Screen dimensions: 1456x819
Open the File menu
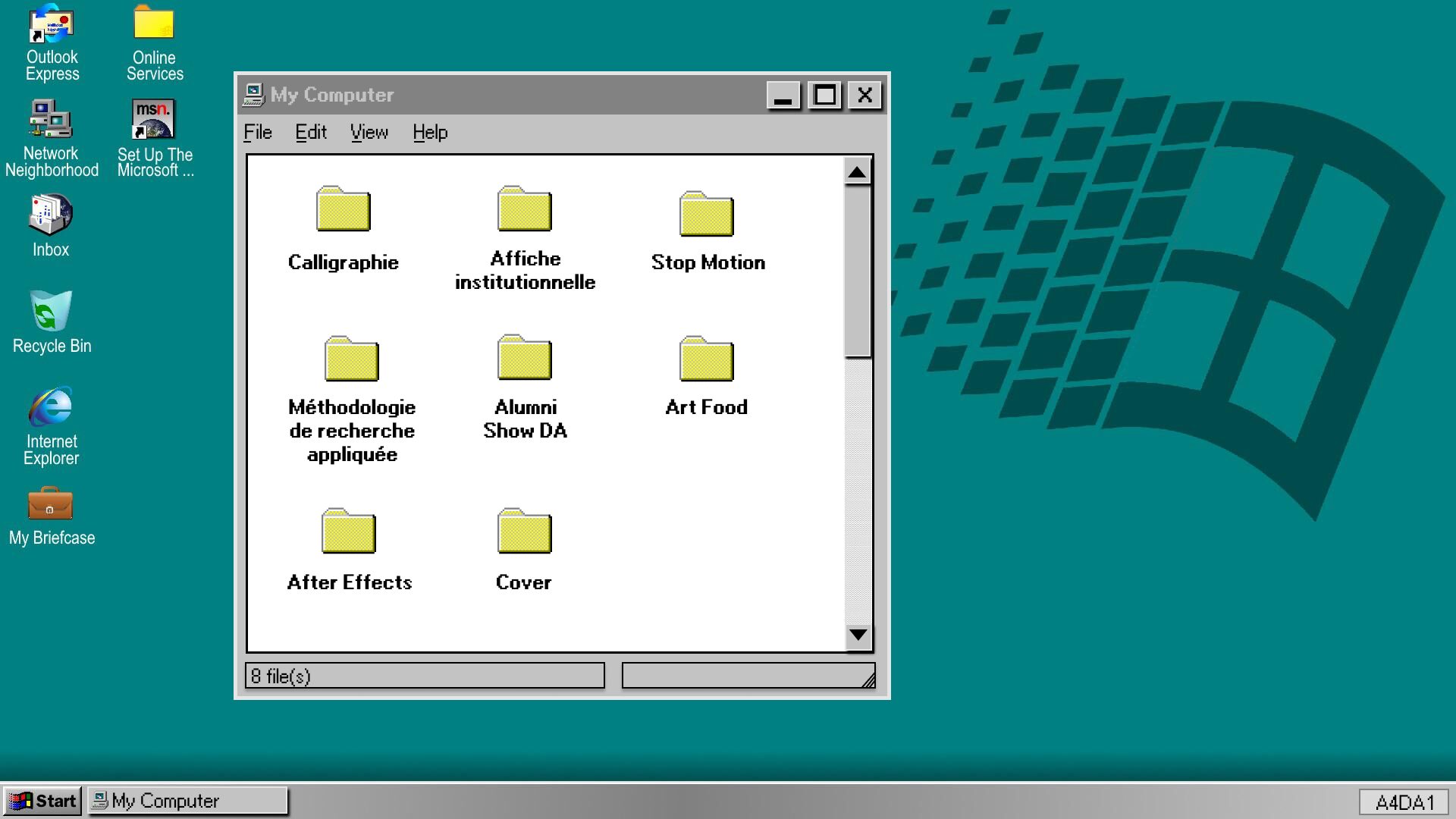click(x=258, y=132)
